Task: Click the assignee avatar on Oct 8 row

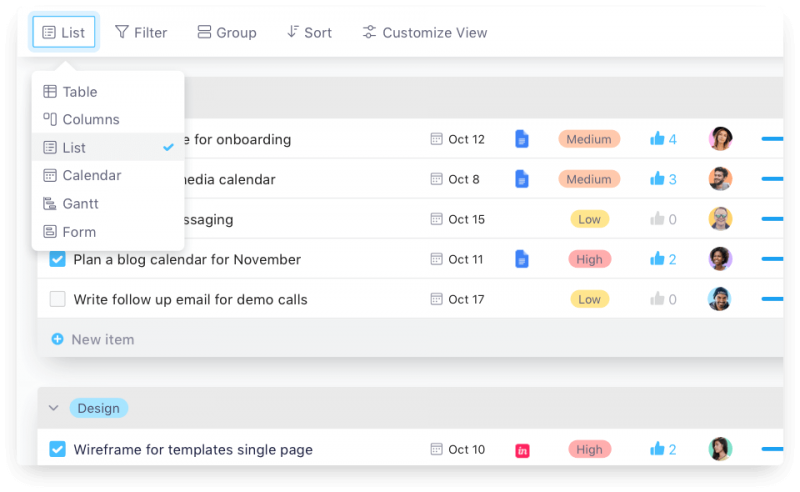Action: (x=720, y=179)
